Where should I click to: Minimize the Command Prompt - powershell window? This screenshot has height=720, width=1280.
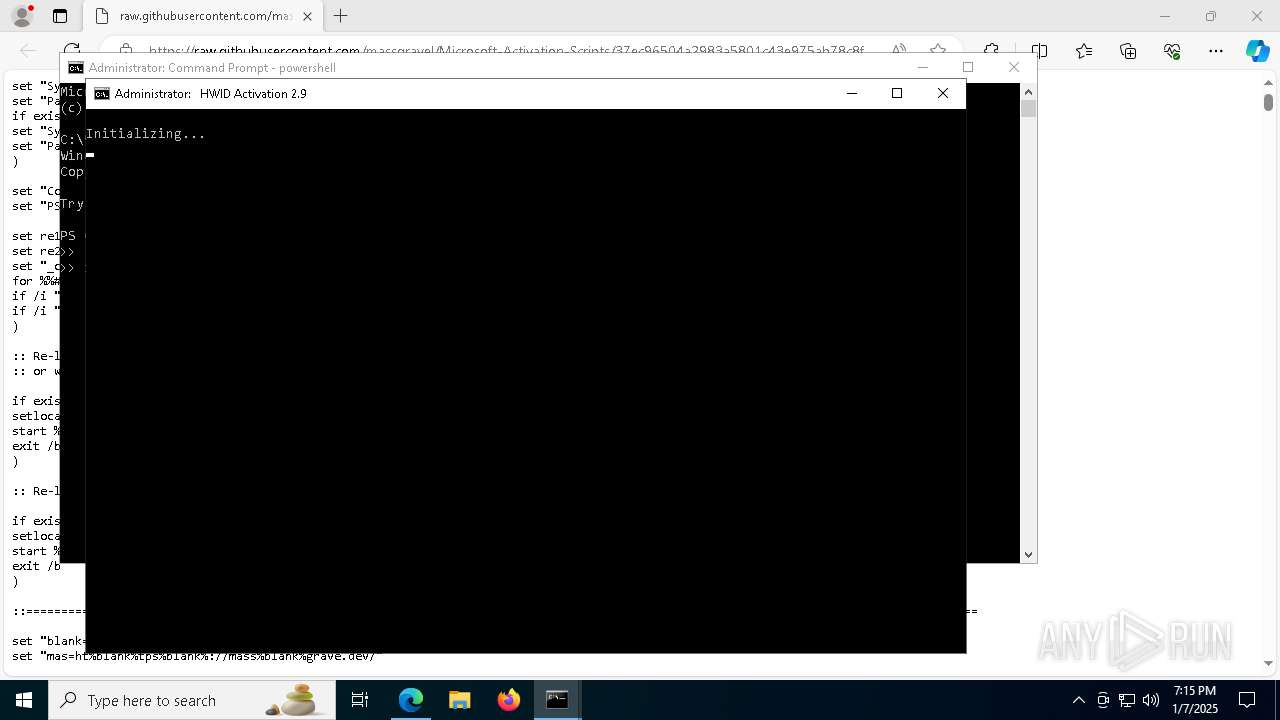coord(922,67)
